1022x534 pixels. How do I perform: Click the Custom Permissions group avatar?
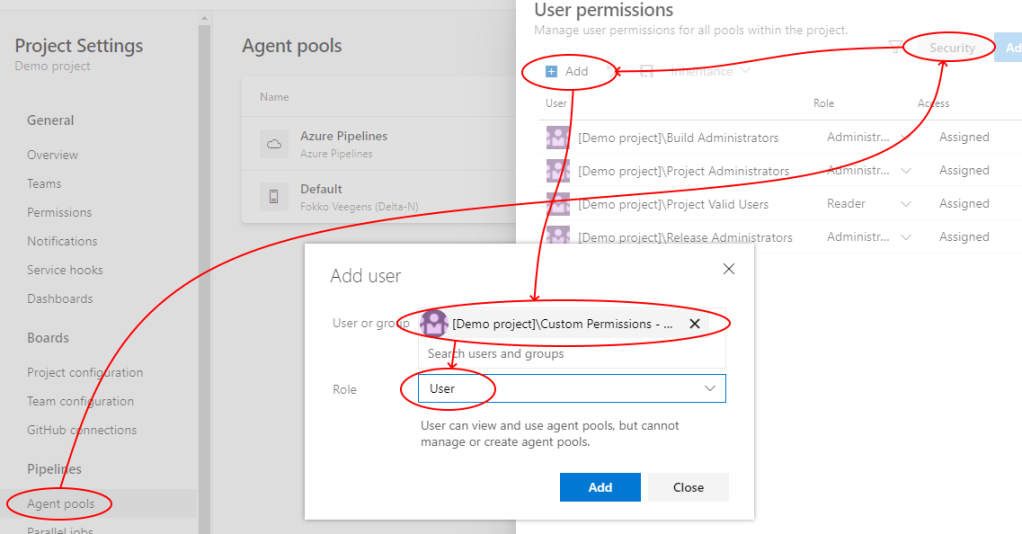tap(433, 323)
